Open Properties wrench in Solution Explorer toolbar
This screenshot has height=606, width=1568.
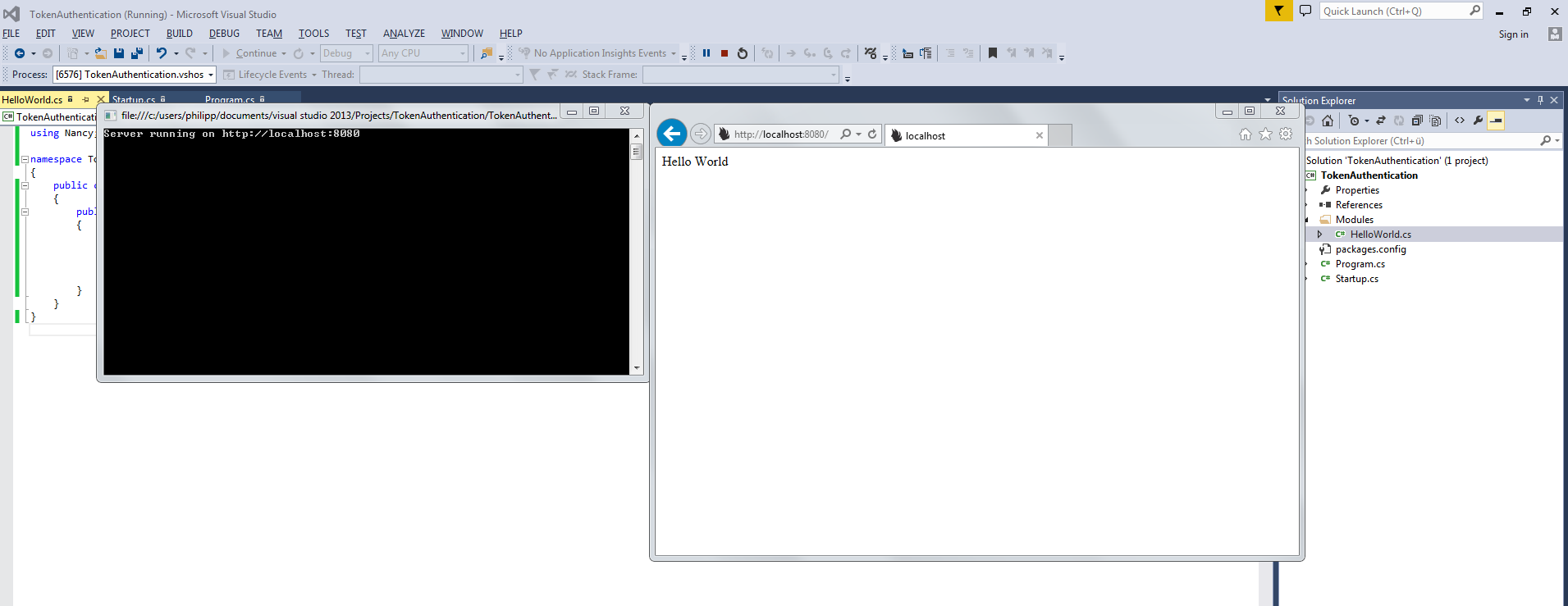(1478, 121)
